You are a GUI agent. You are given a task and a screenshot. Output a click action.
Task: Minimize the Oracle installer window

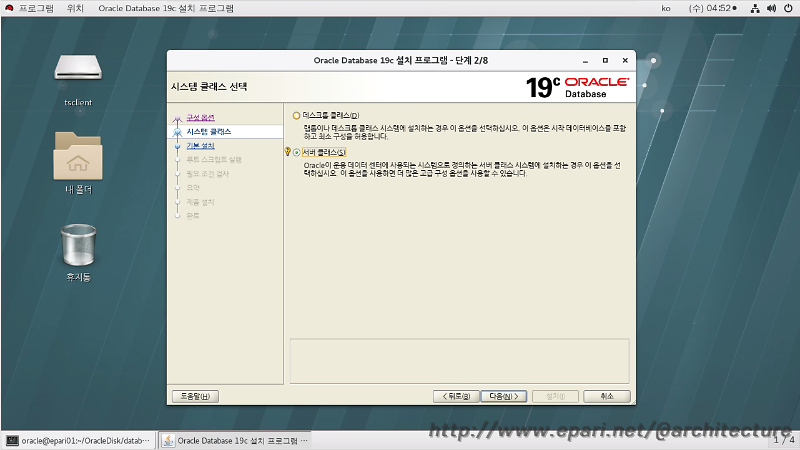585,61
